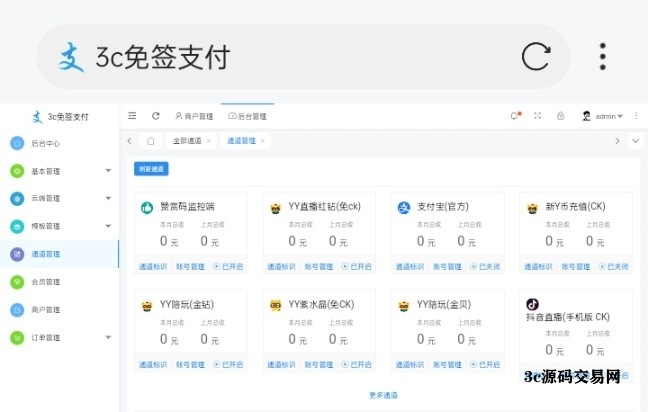Open 会员管理 in the sidebar
This screenshot has width=648, height=412.
click(59, 282)
